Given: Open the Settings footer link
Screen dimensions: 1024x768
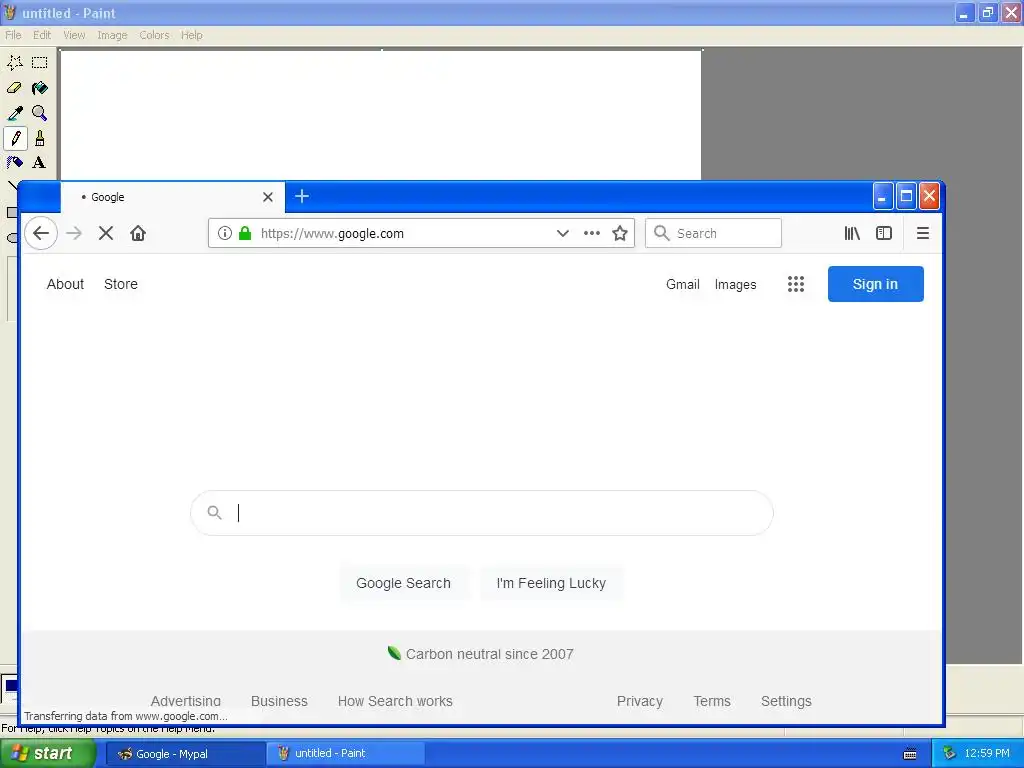Looking at the screenshot, I should 786,701.
